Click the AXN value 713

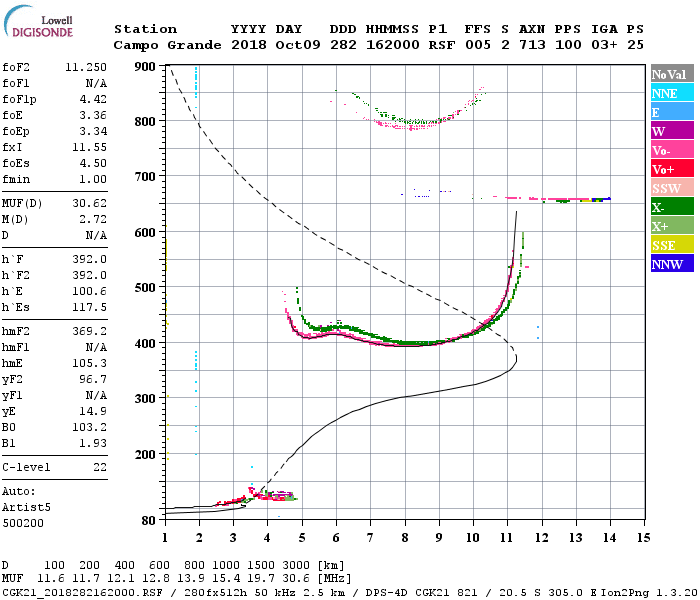[532, 45]
